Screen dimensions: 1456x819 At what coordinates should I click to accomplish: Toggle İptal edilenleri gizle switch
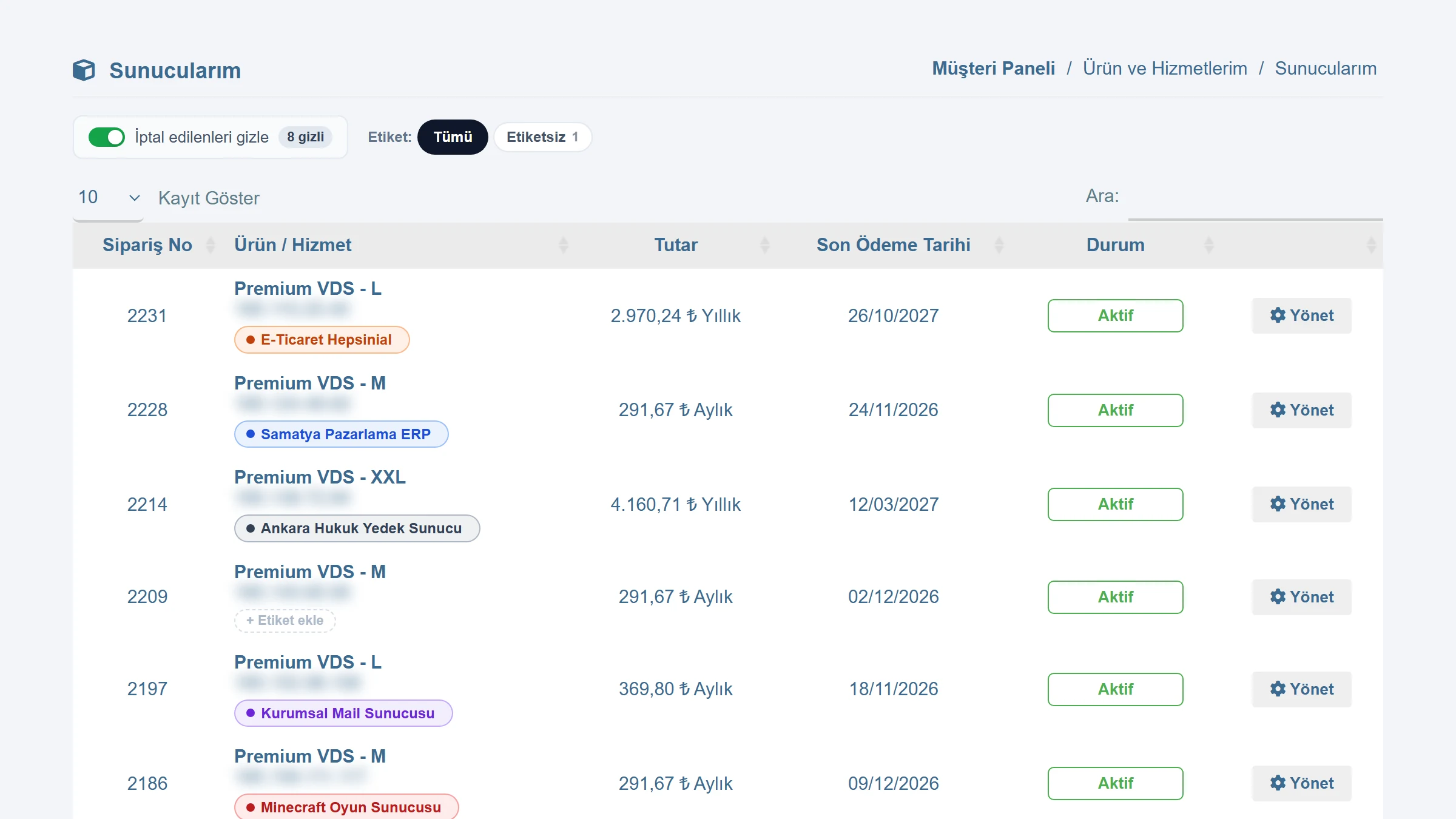click(106, 137)
